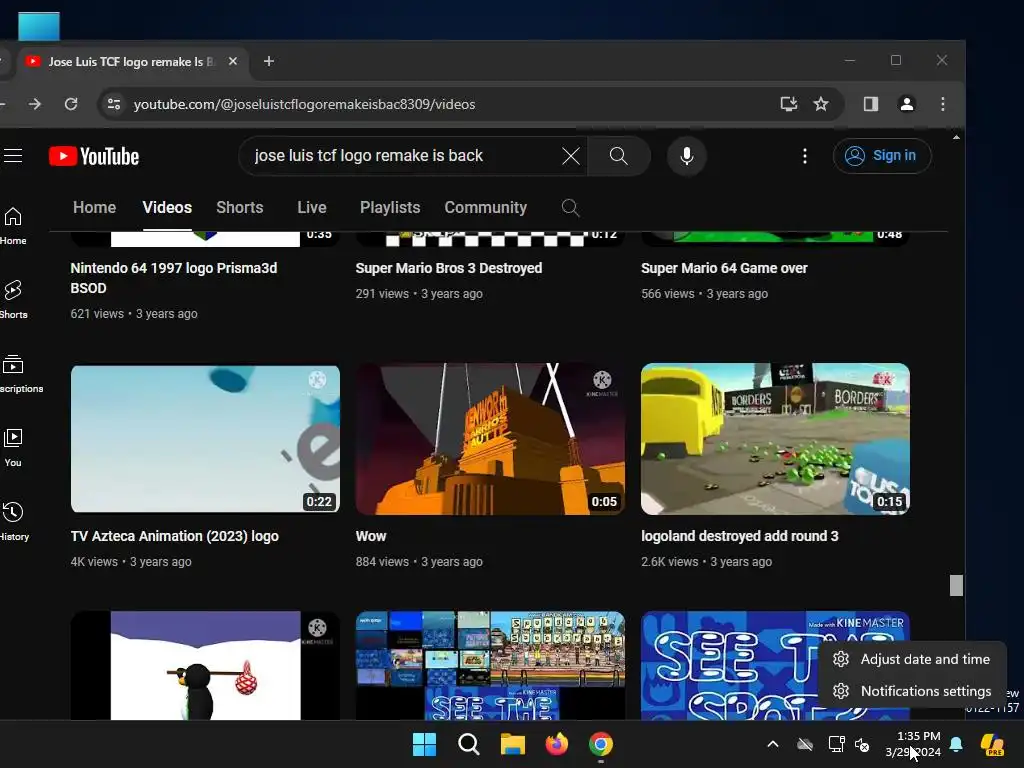The width and height of the screenshot is (1024, 768).
Task: Open the Community channel tab
Action: (x=485, y=208)
